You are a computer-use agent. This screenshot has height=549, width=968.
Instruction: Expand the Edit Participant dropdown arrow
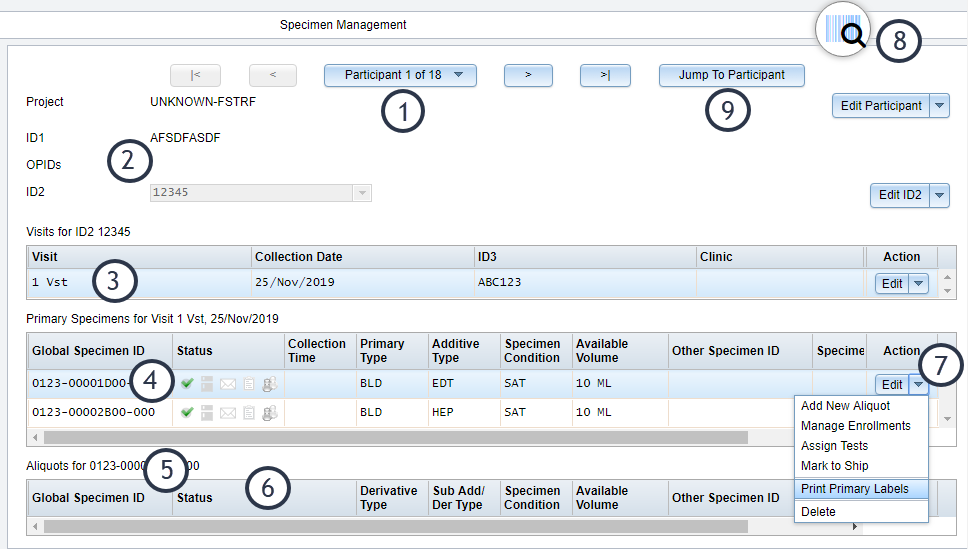940,106
